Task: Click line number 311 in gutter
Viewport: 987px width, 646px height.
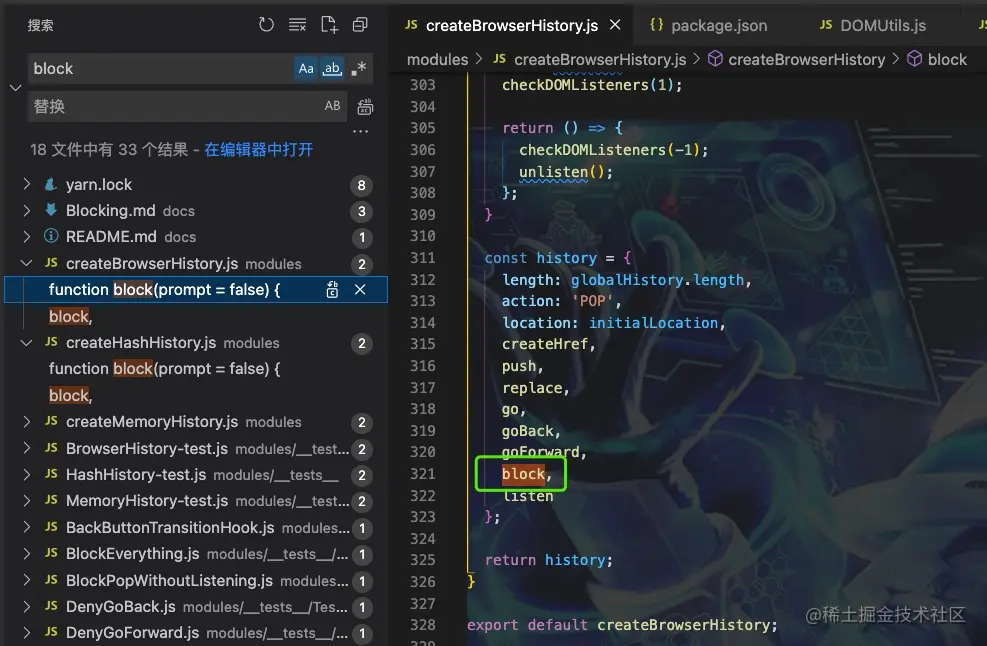Action: tap(422, 258)
